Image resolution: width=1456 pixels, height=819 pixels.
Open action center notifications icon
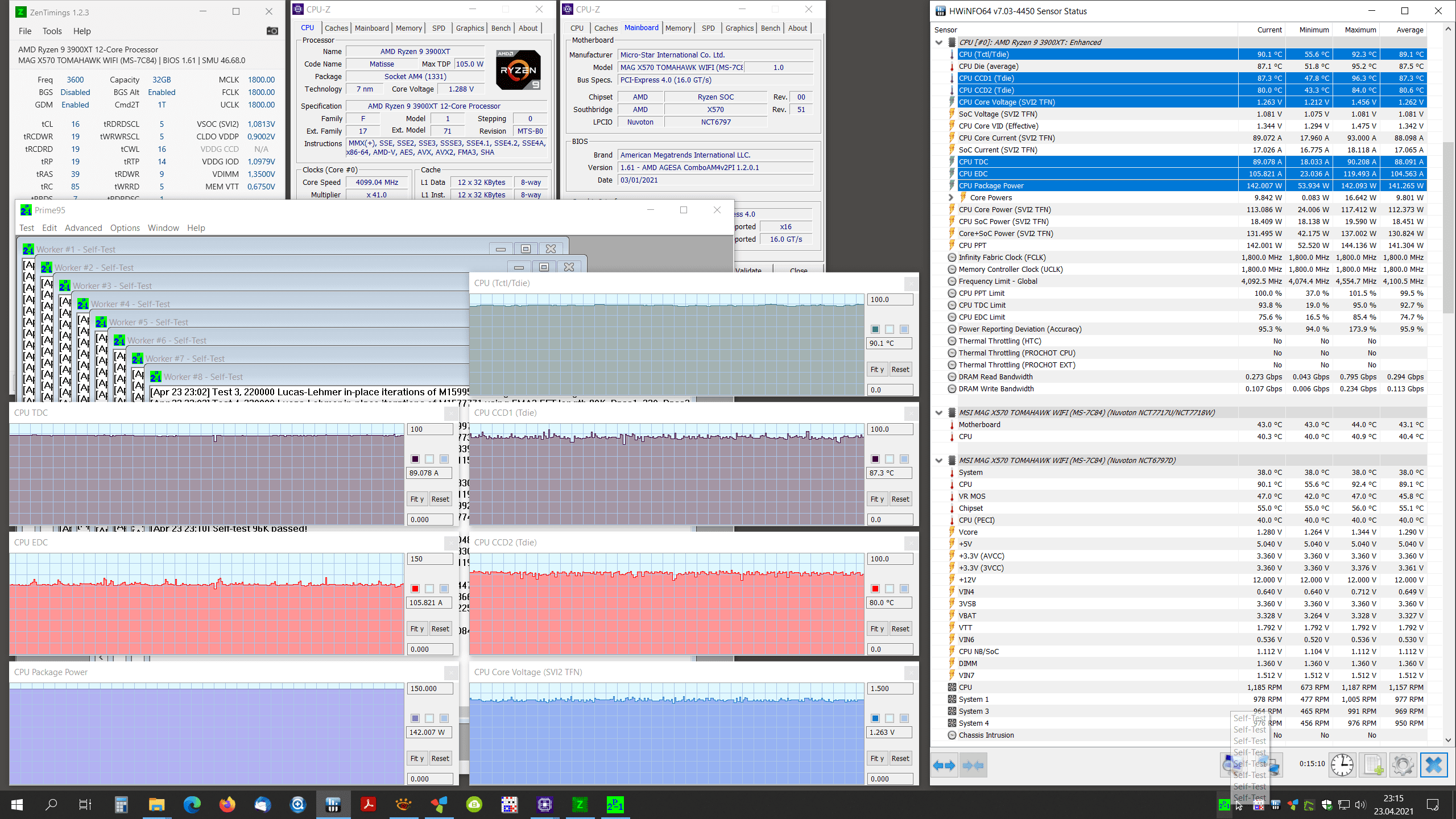[1432, 805]
